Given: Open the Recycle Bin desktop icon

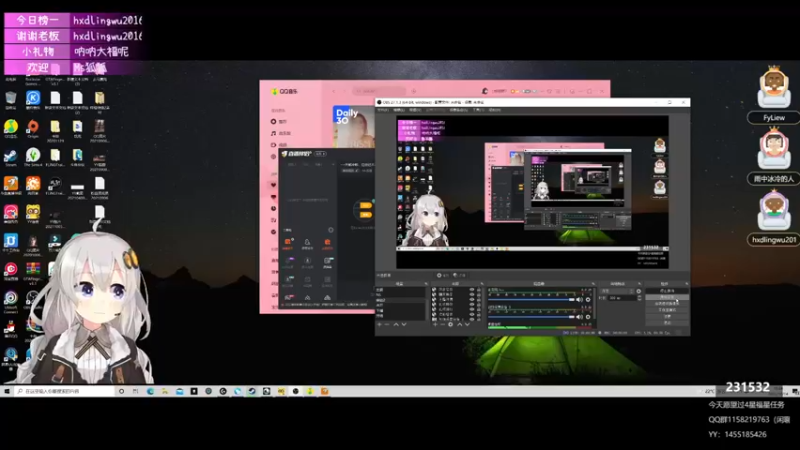Looking at the screenshot, I should pos(11,98).
